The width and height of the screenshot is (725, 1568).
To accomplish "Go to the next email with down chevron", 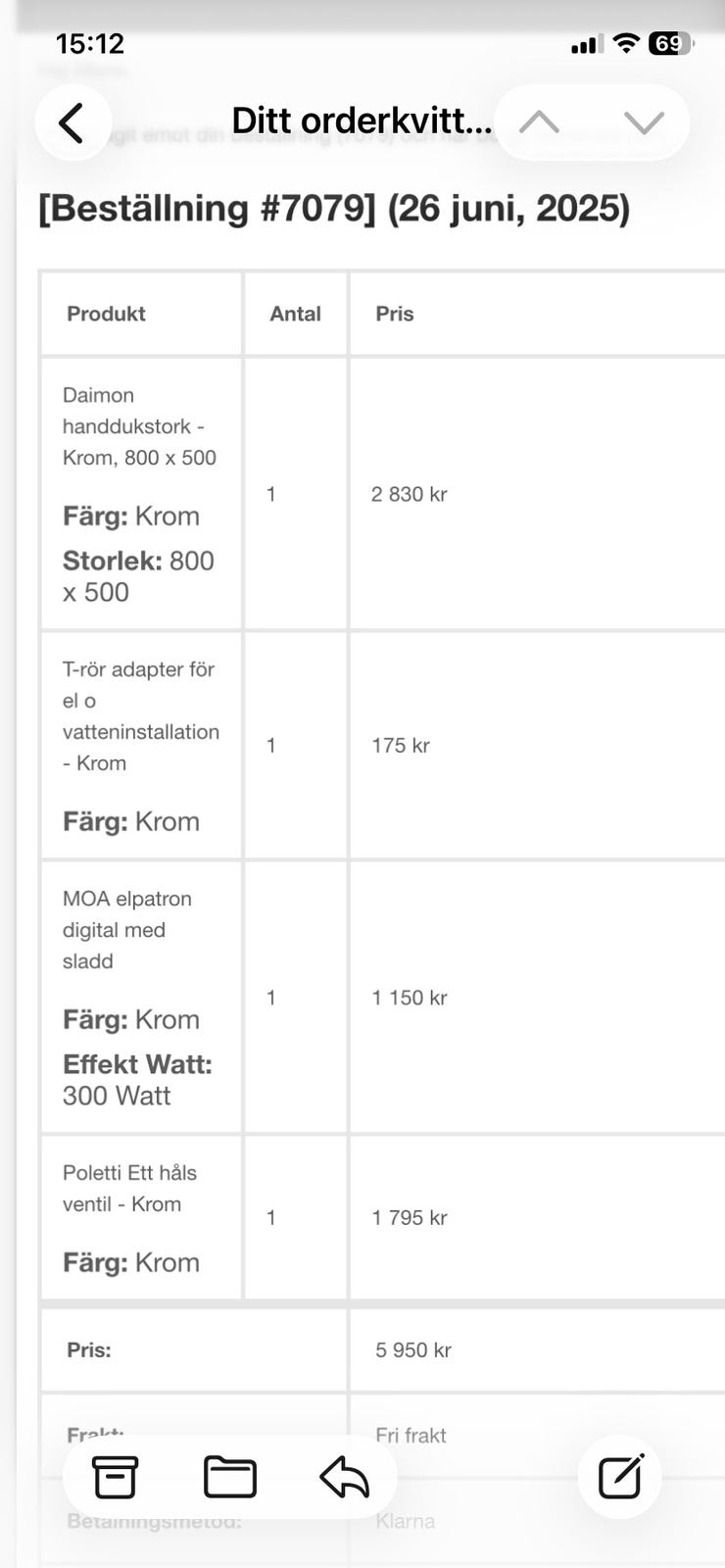I will coord(644,122).
